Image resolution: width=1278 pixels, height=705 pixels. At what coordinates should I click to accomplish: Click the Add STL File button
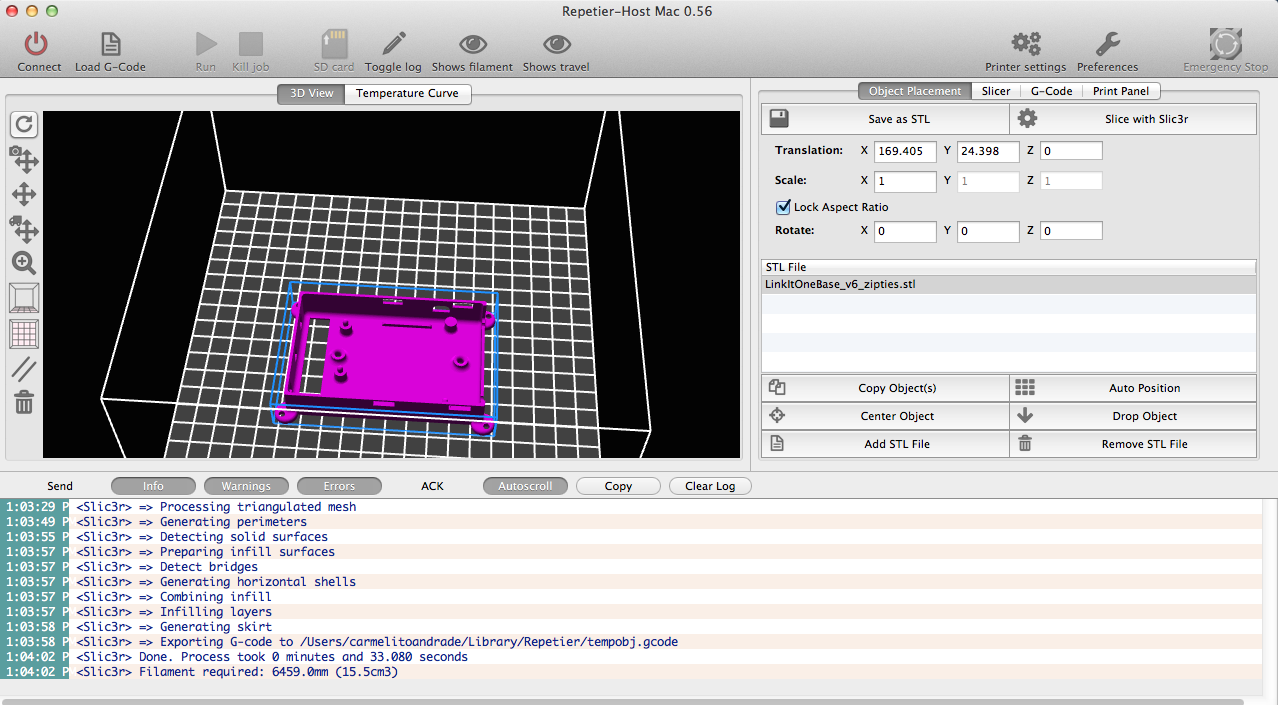(885, 444)
